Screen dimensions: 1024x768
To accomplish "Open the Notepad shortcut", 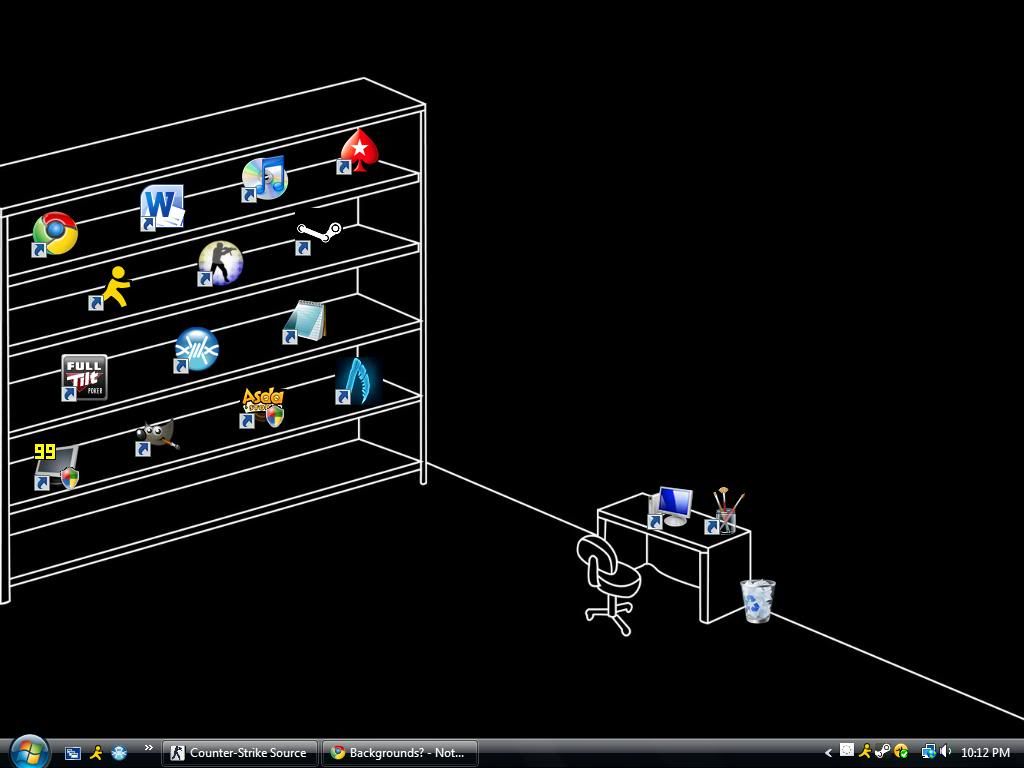I will pos(304,321).
